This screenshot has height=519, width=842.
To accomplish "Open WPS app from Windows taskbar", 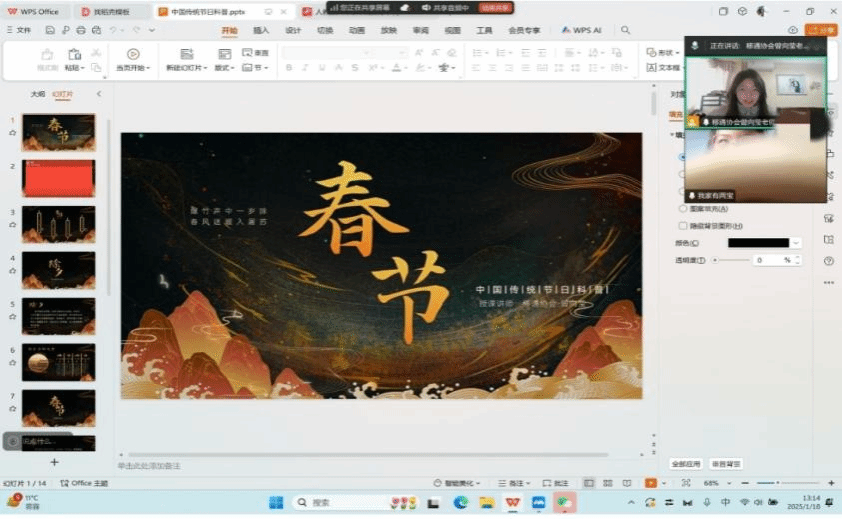I will [x=512, y=502].
